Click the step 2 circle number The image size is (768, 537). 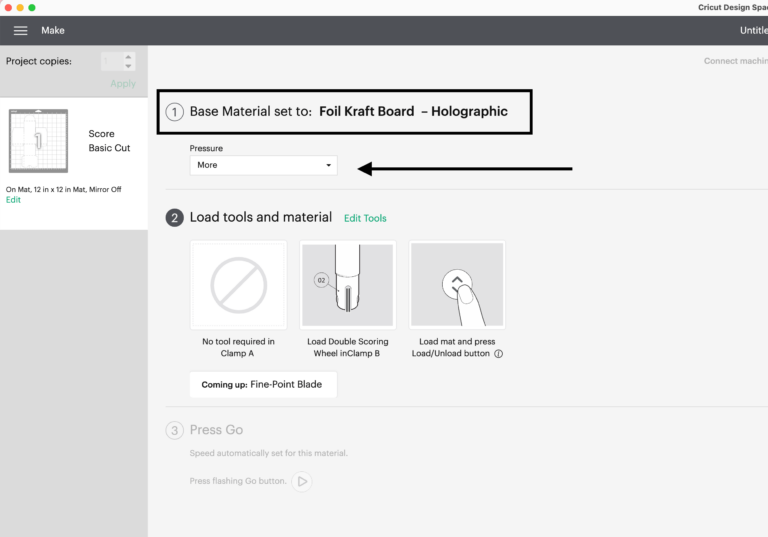point(175,218)
